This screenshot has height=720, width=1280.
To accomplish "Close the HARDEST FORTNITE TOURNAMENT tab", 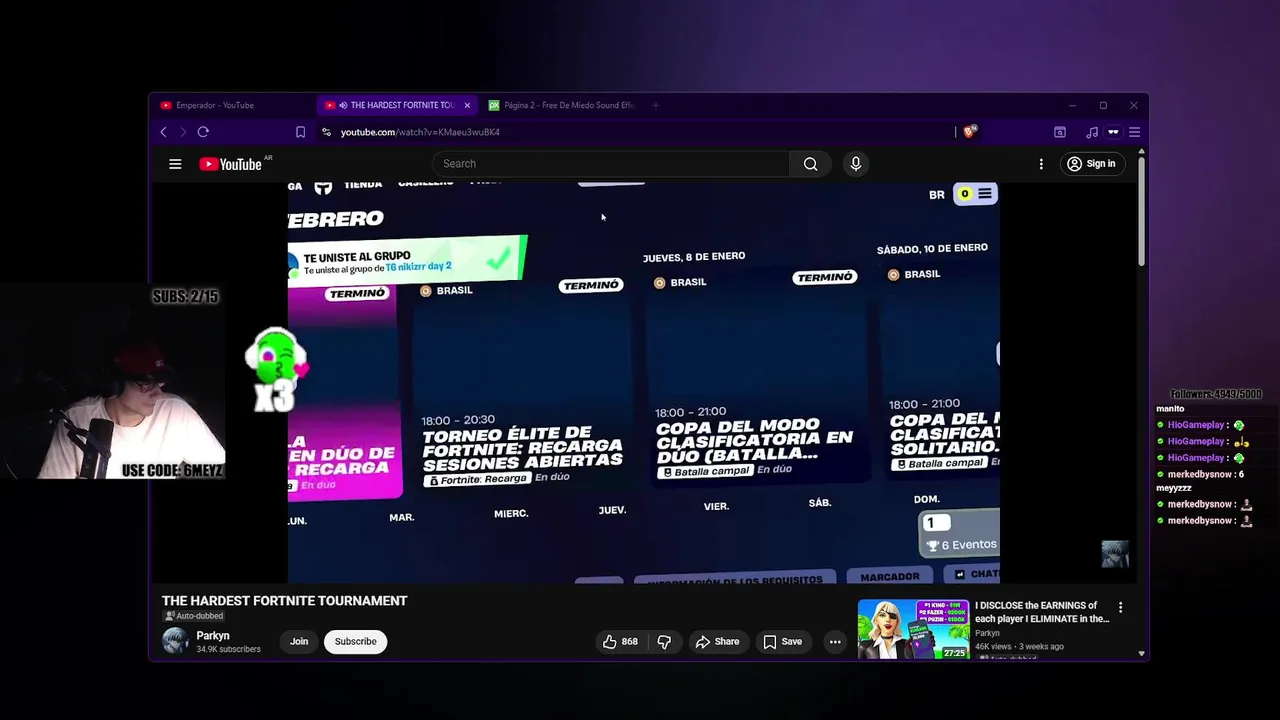I will 467,105.
